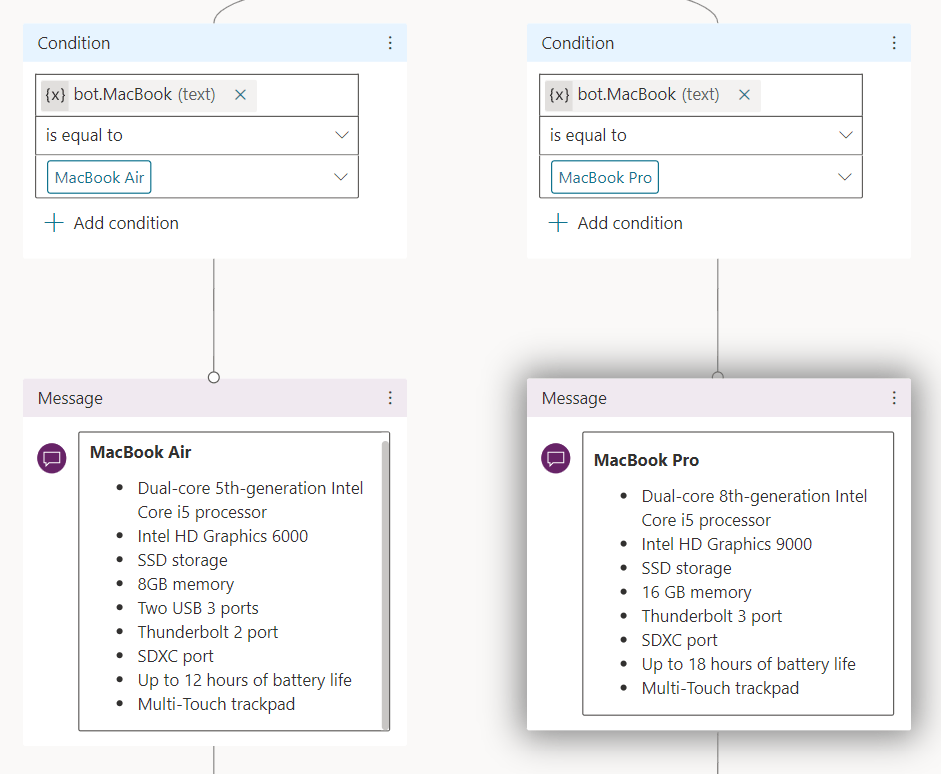Image resolution: width=941 pixels, height=774 pixels.
Task: Remove bot.MacBook variable from left condition
Action: [x=240, y=95]
